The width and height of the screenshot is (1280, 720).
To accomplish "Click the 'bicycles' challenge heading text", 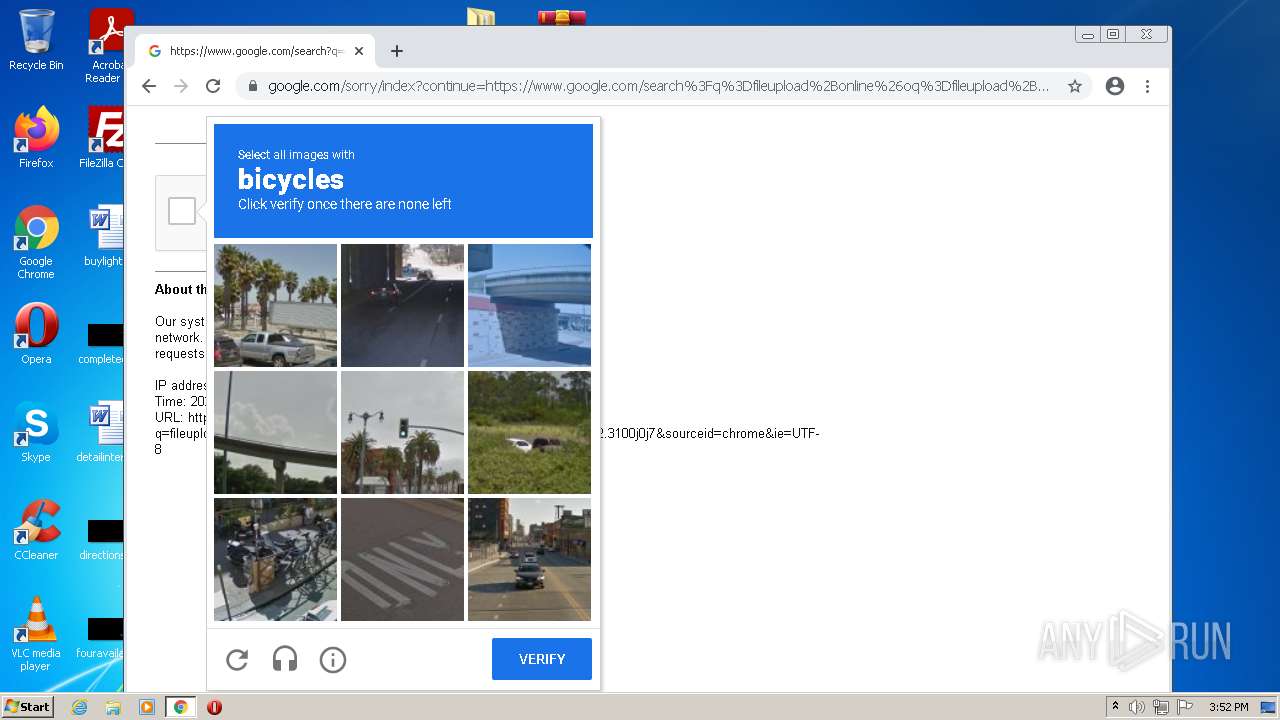I will (291, 179).
